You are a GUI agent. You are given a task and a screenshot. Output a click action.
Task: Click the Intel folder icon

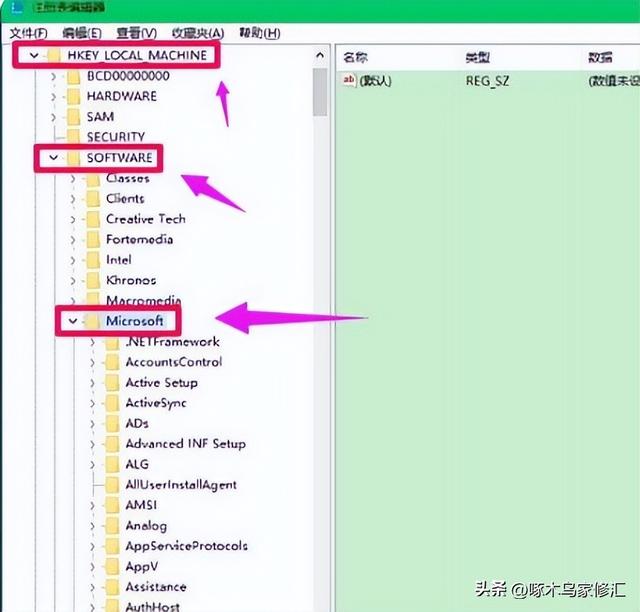click(93, 260)
